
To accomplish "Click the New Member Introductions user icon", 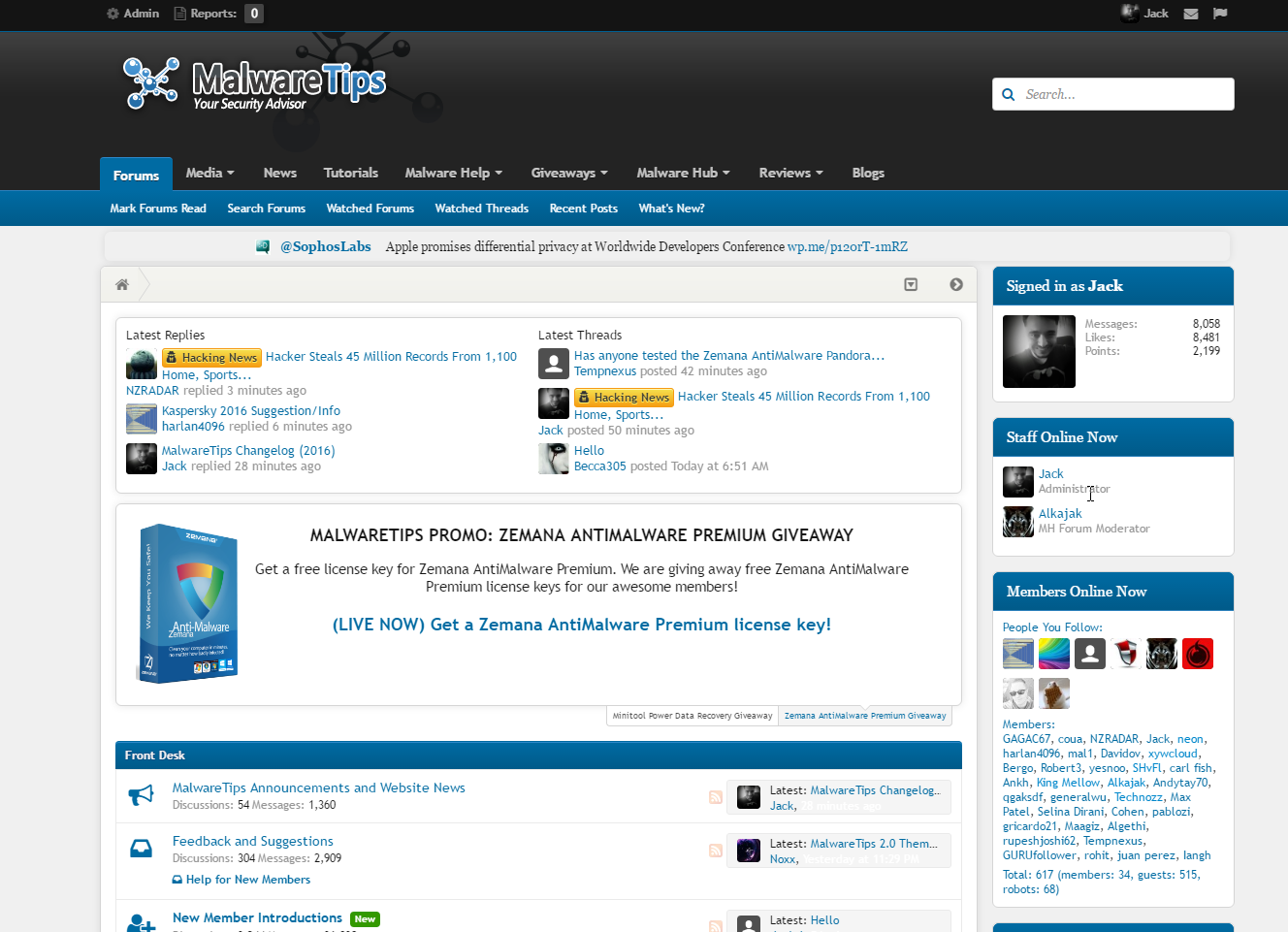I will point(141,922).
